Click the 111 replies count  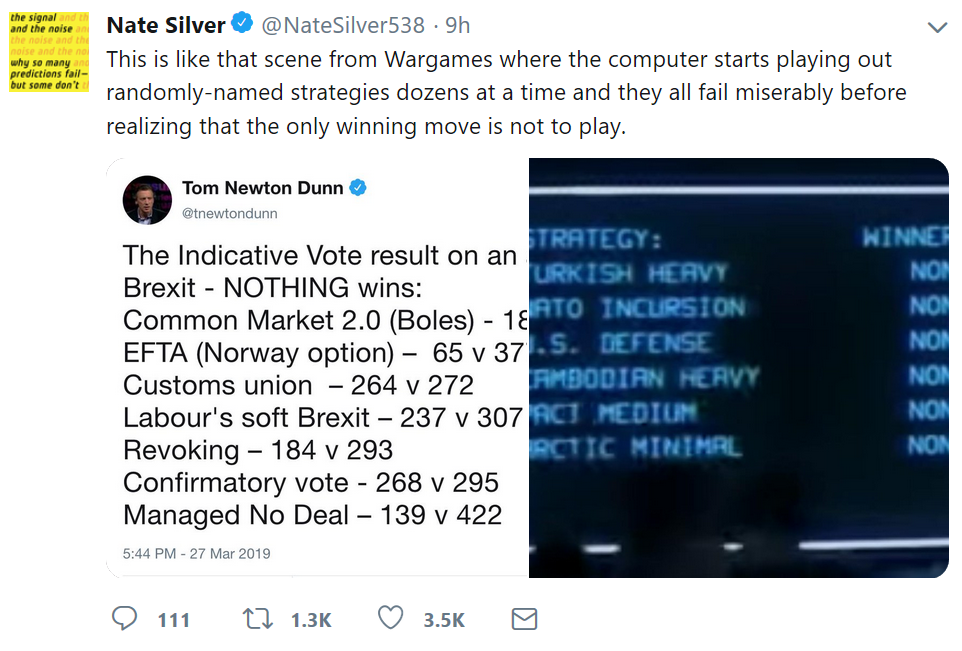coord(174,620)
